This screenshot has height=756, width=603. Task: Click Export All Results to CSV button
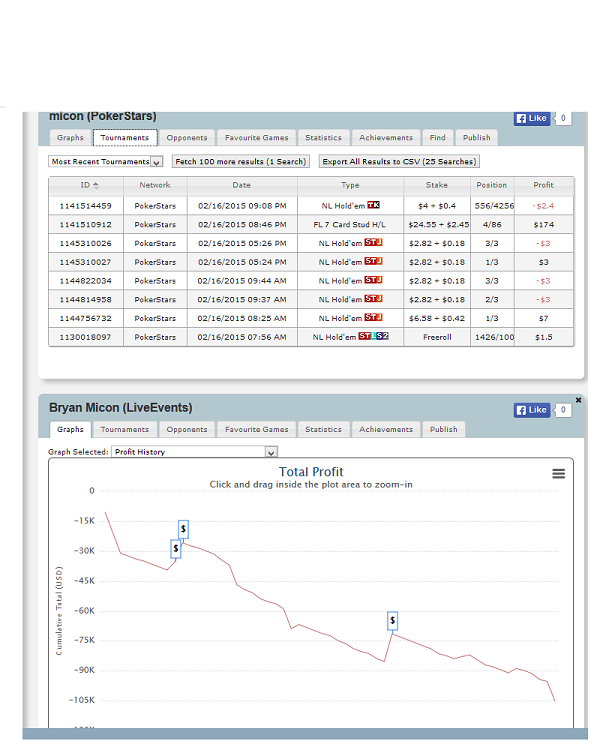pos(399,162)
